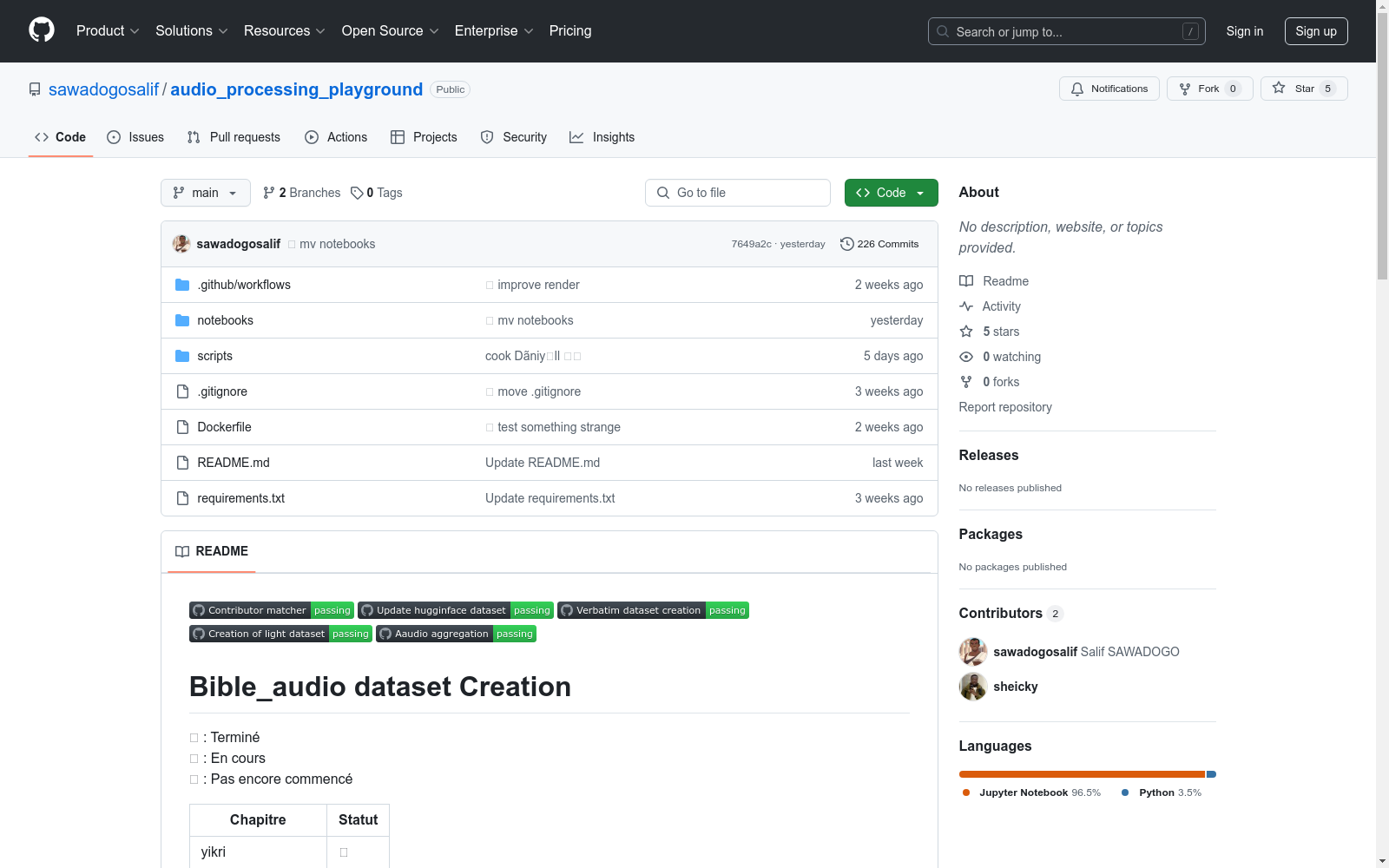The width and height of the screenshot is (1389, 868).
Task: Open the notebooks folder
Action: pyautogui.click(x=226, y=320)
